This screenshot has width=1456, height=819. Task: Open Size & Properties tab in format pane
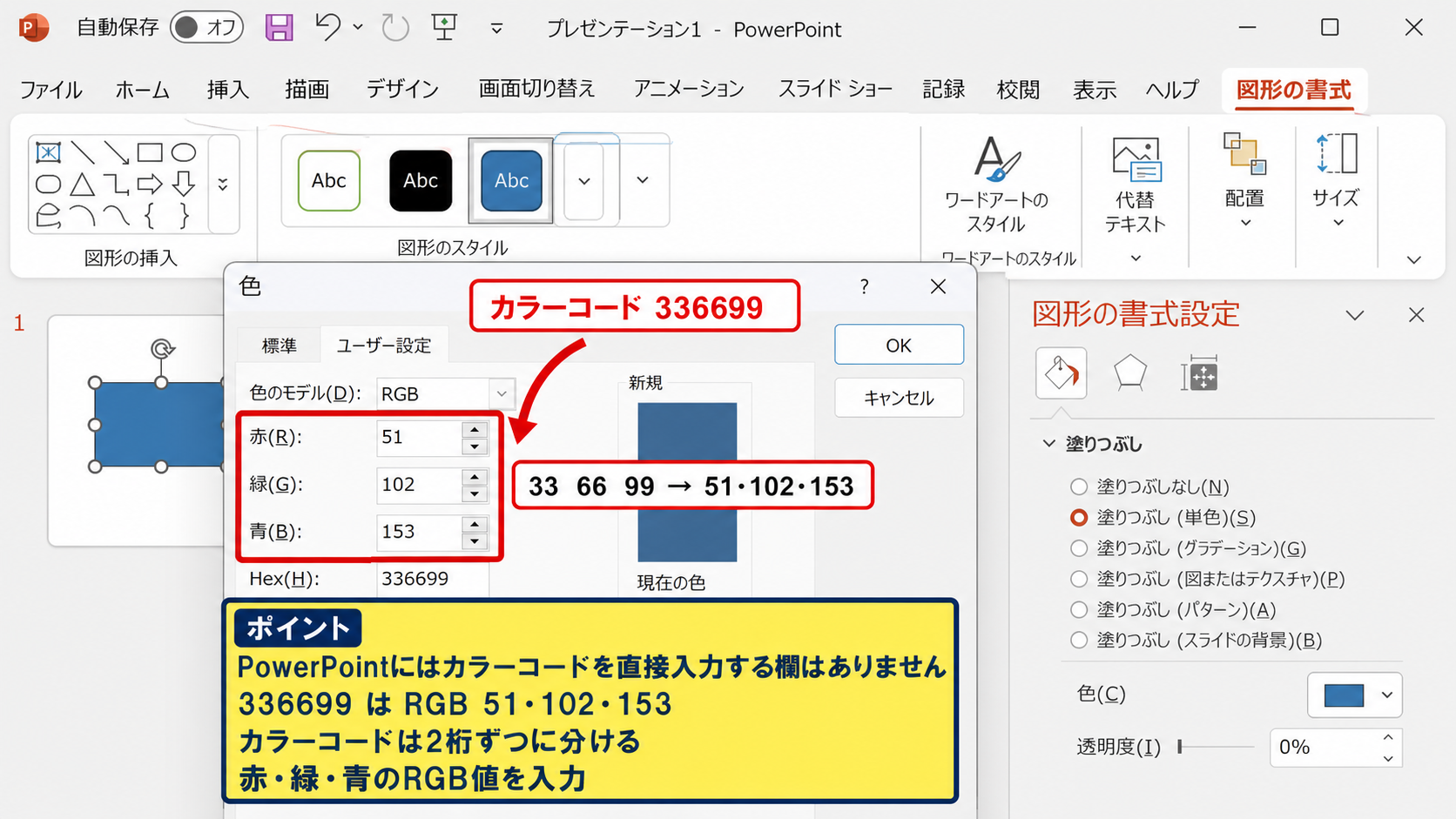(x=1199, y=373)
